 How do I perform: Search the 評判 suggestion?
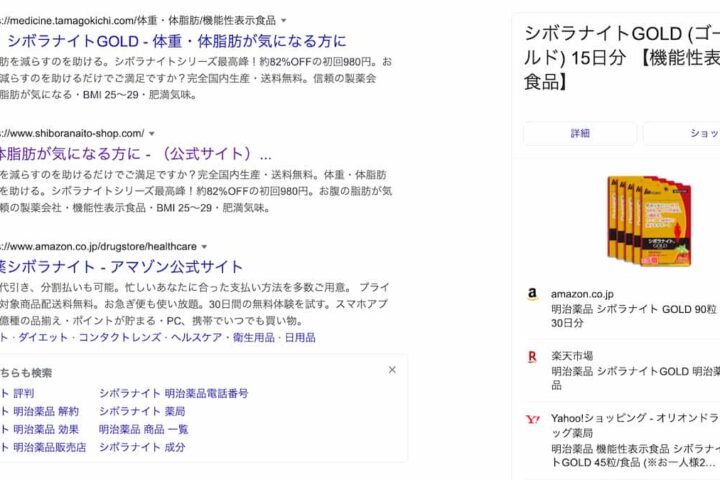pos(17,393)
